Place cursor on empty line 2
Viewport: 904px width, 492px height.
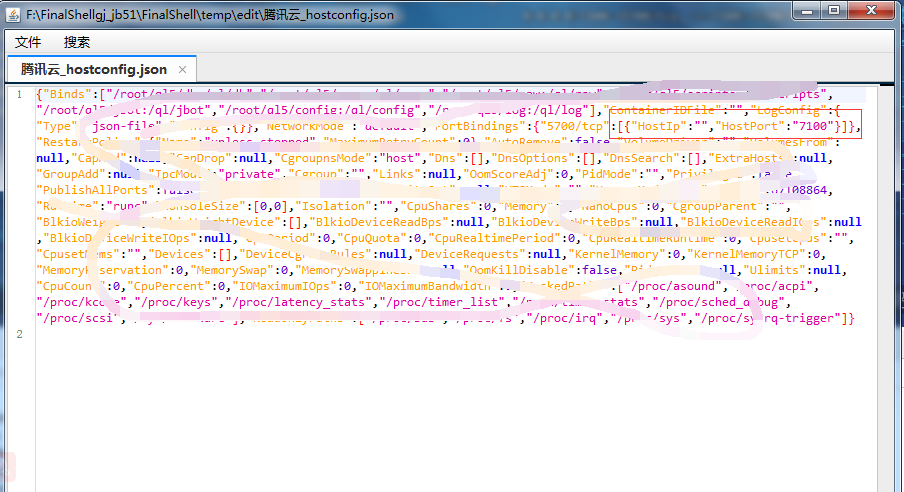(450, 335)
